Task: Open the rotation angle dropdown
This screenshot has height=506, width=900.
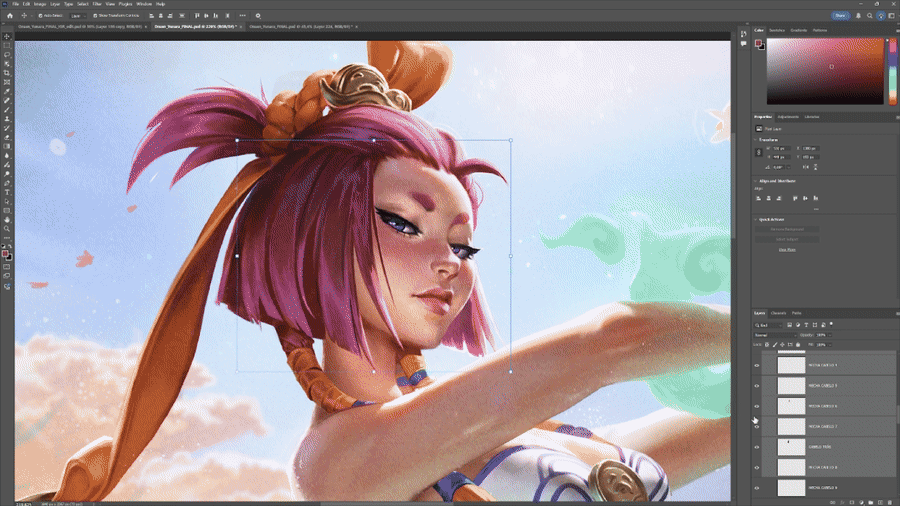Action: coord(788,167)
